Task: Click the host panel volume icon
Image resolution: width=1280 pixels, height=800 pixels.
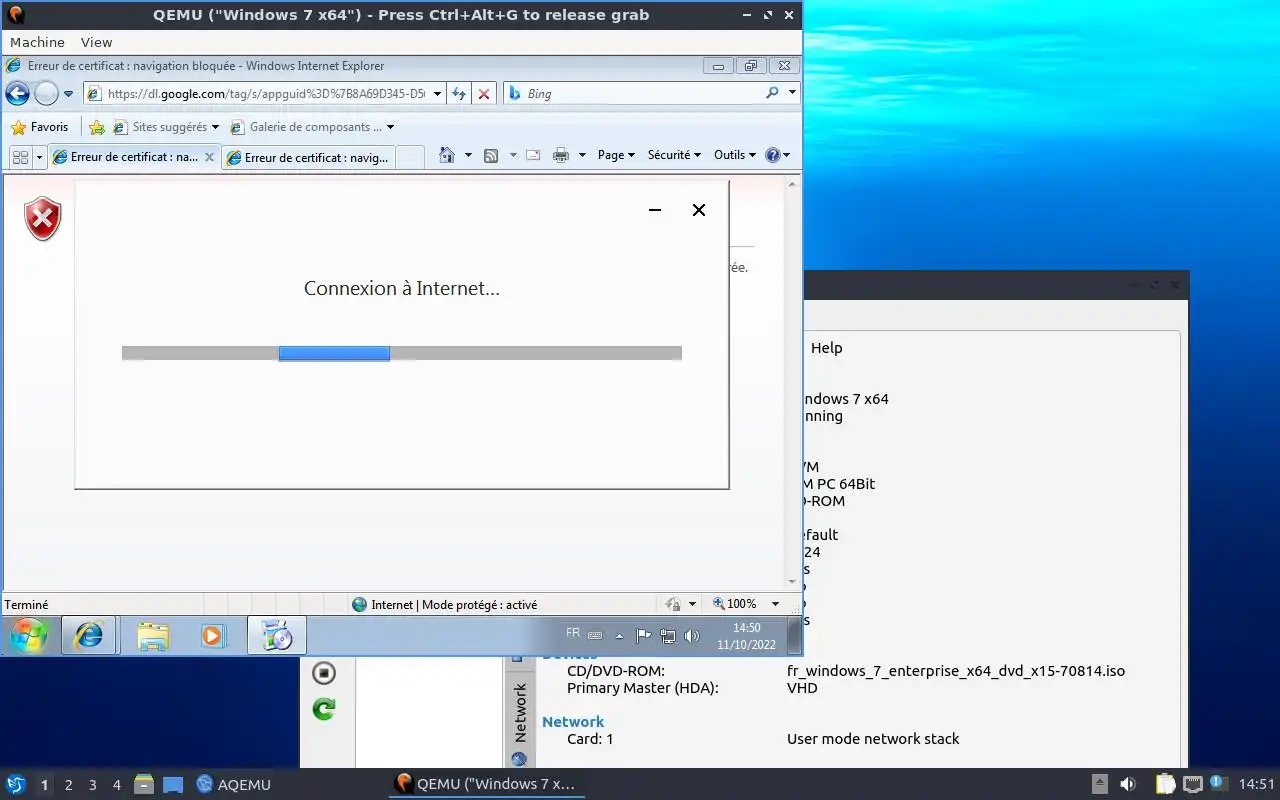Action: click(x=1128, y=785)
